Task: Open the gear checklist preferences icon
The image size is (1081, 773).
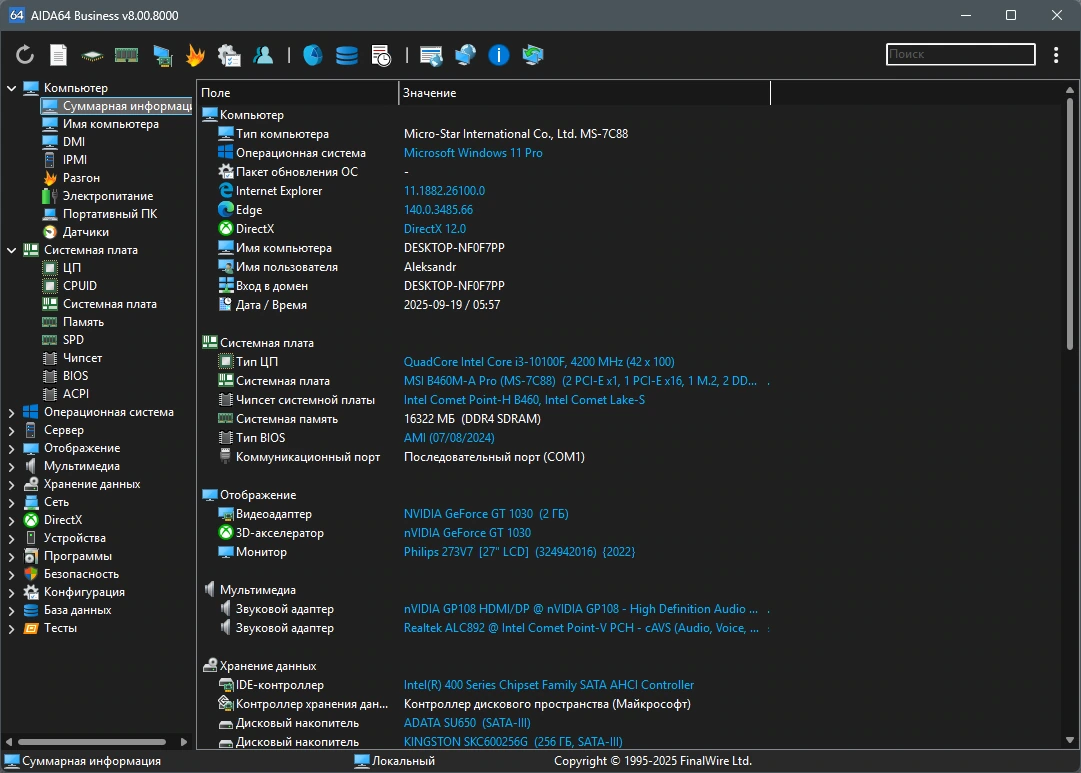Action: pos(229,54)
